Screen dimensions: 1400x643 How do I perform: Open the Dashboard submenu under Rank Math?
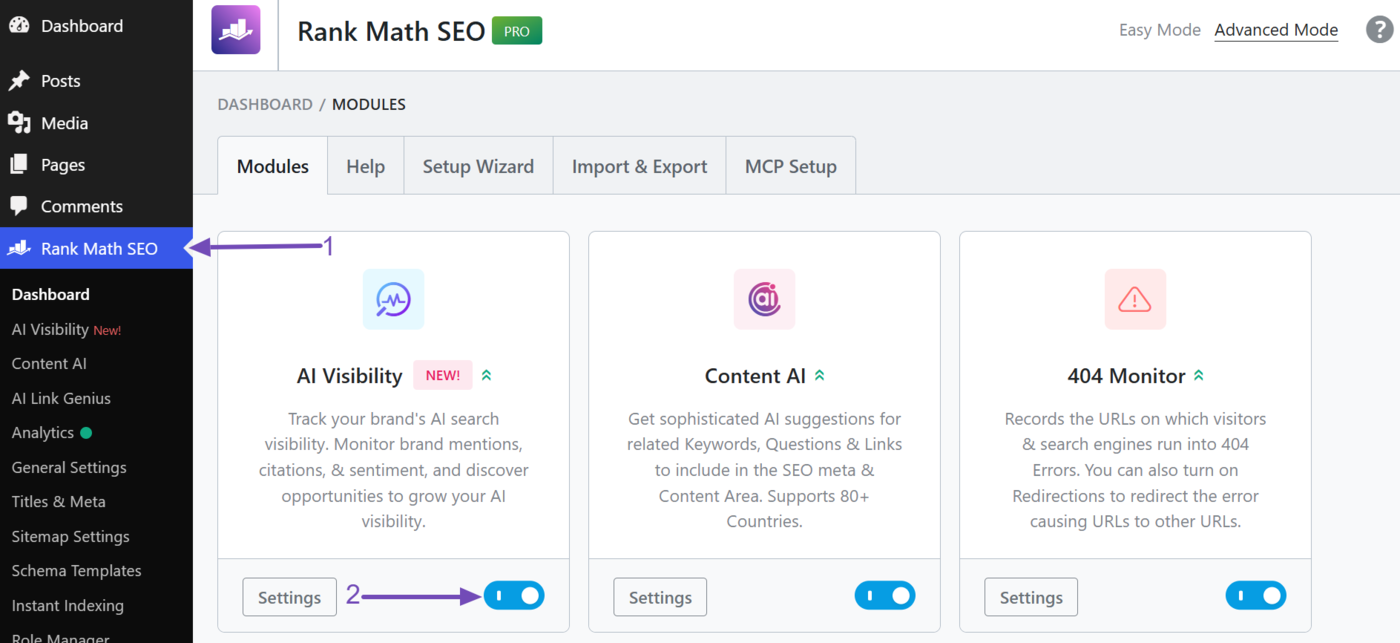51,294
